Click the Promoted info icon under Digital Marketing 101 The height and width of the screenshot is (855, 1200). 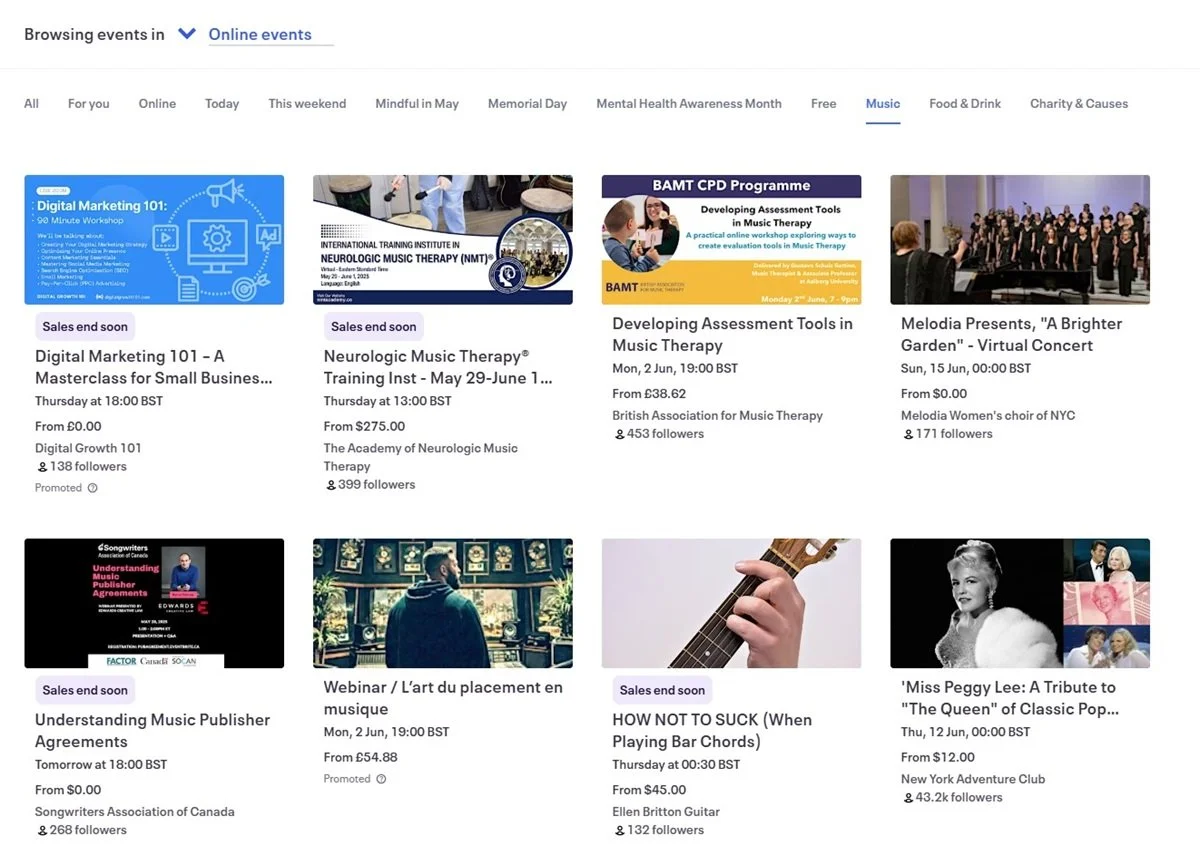tap(91, 487)
